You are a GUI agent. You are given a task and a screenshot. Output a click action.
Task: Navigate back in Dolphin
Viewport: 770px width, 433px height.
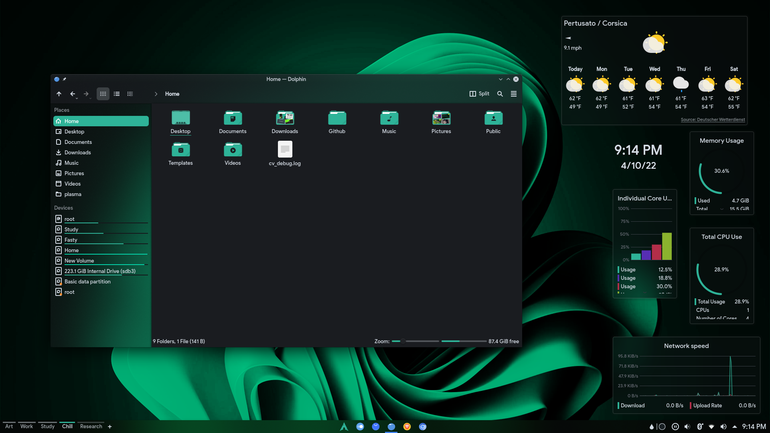coord(73,94)
